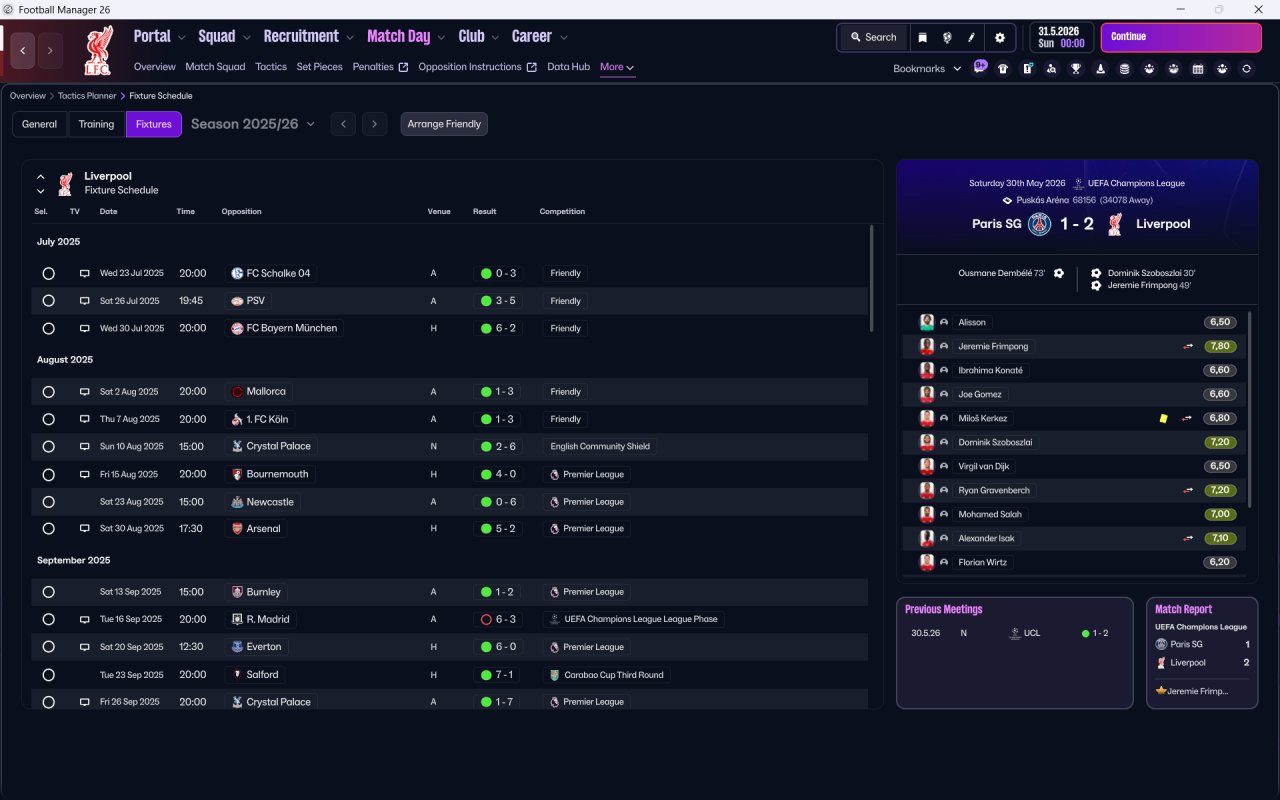Click the calendar shortcut icon

(x=1198, y=69)
